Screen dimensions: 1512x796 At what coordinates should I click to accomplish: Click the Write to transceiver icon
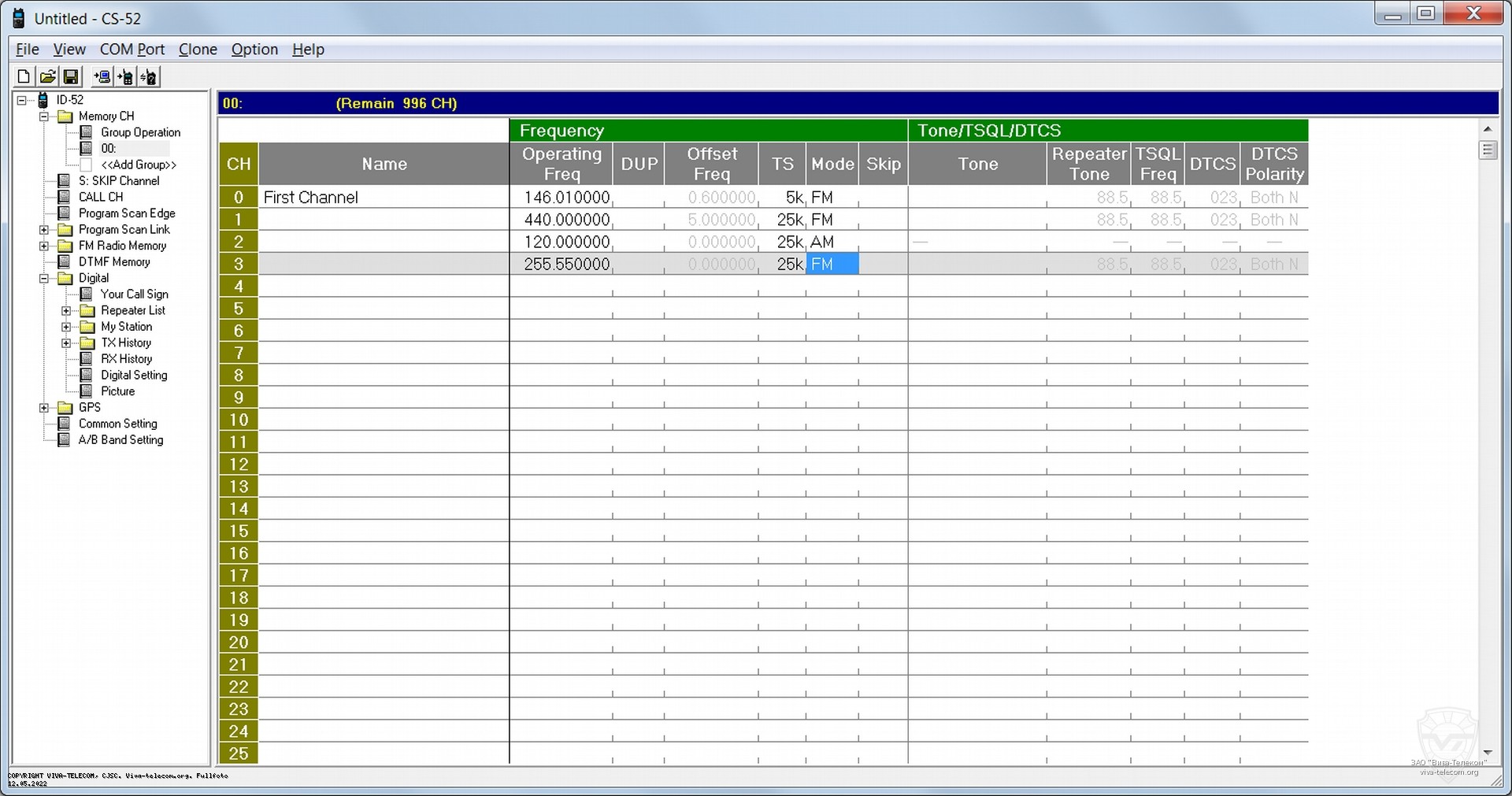125,76
